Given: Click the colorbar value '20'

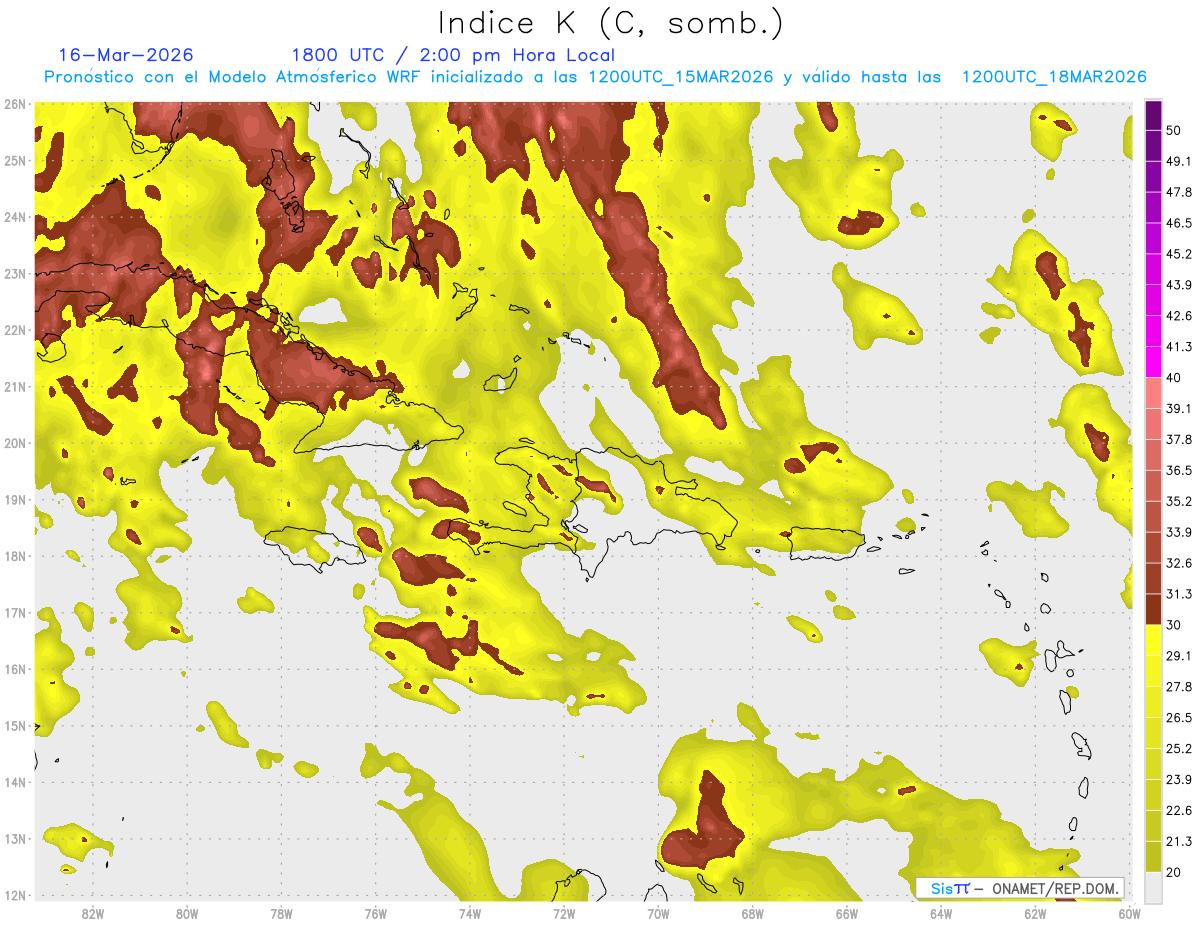Looking at the screenshot, I should coord(1174,872).
